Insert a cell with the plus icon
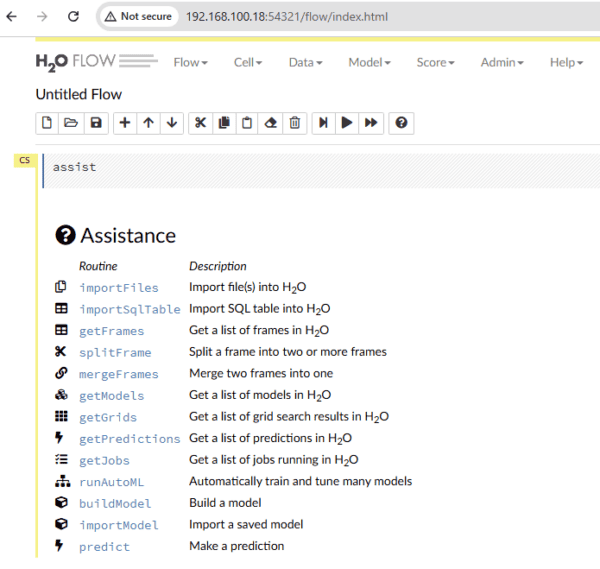The width and height of the screenshot is (600, 569). (x=125, y=123)
